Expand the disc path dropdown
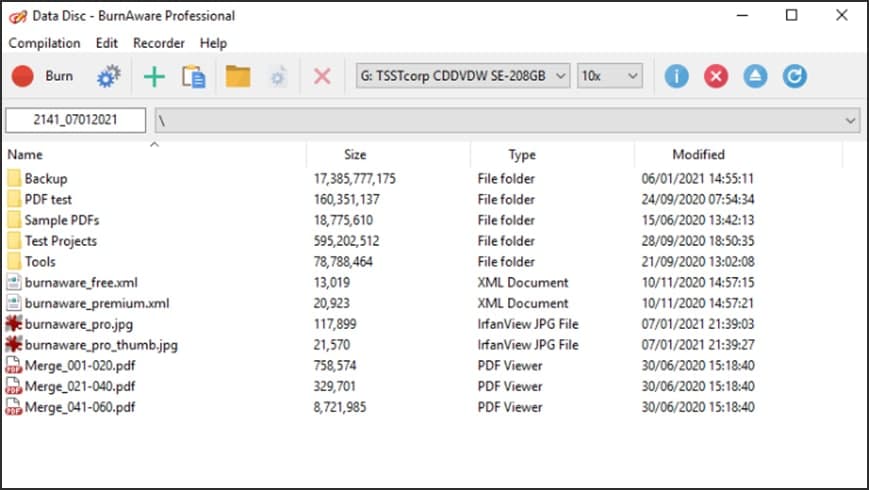The image size is (869, 490). [x=851, y=121]
